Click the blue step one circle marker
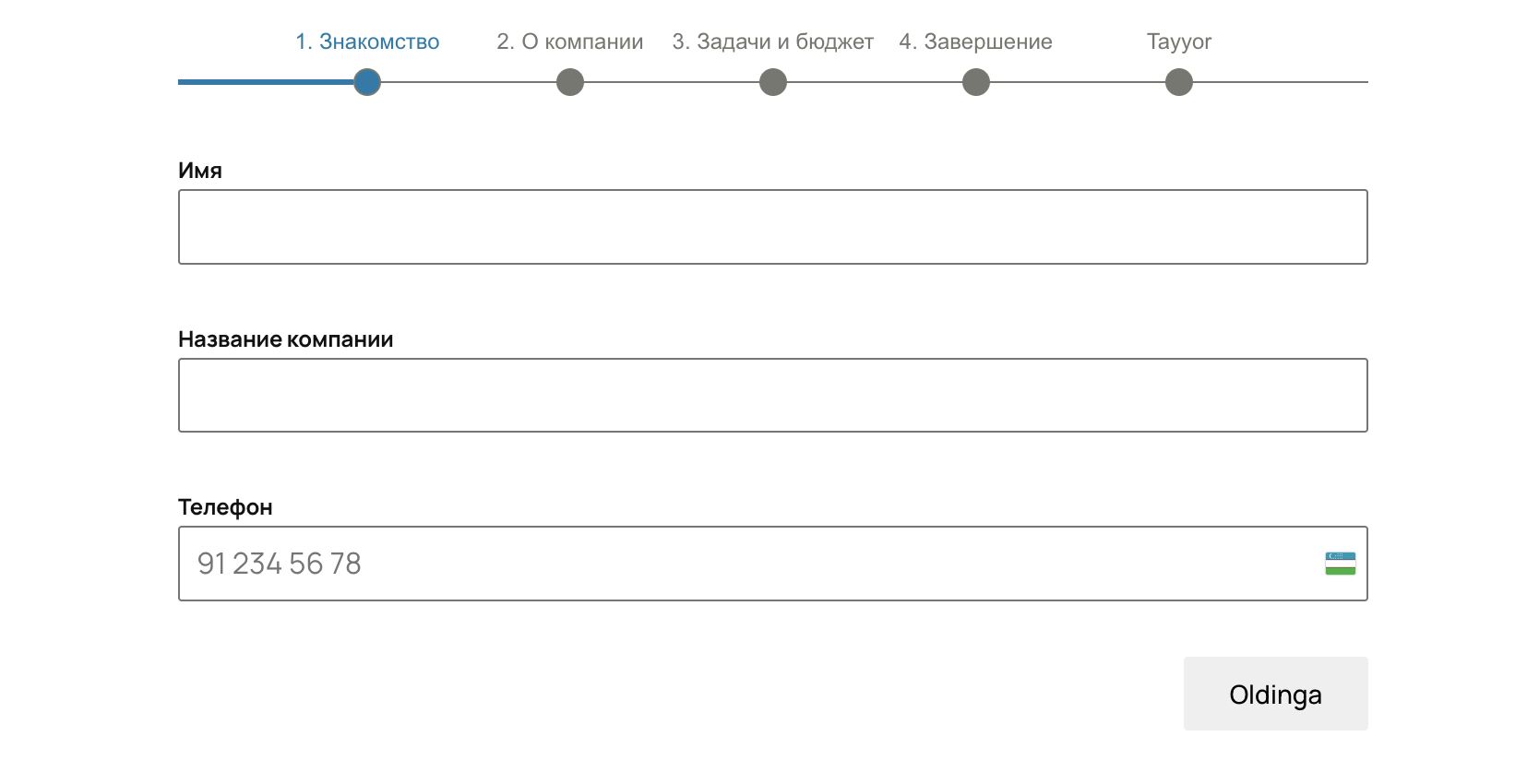The height and width of the screenshot is (784, 1539). click(367, 82)
